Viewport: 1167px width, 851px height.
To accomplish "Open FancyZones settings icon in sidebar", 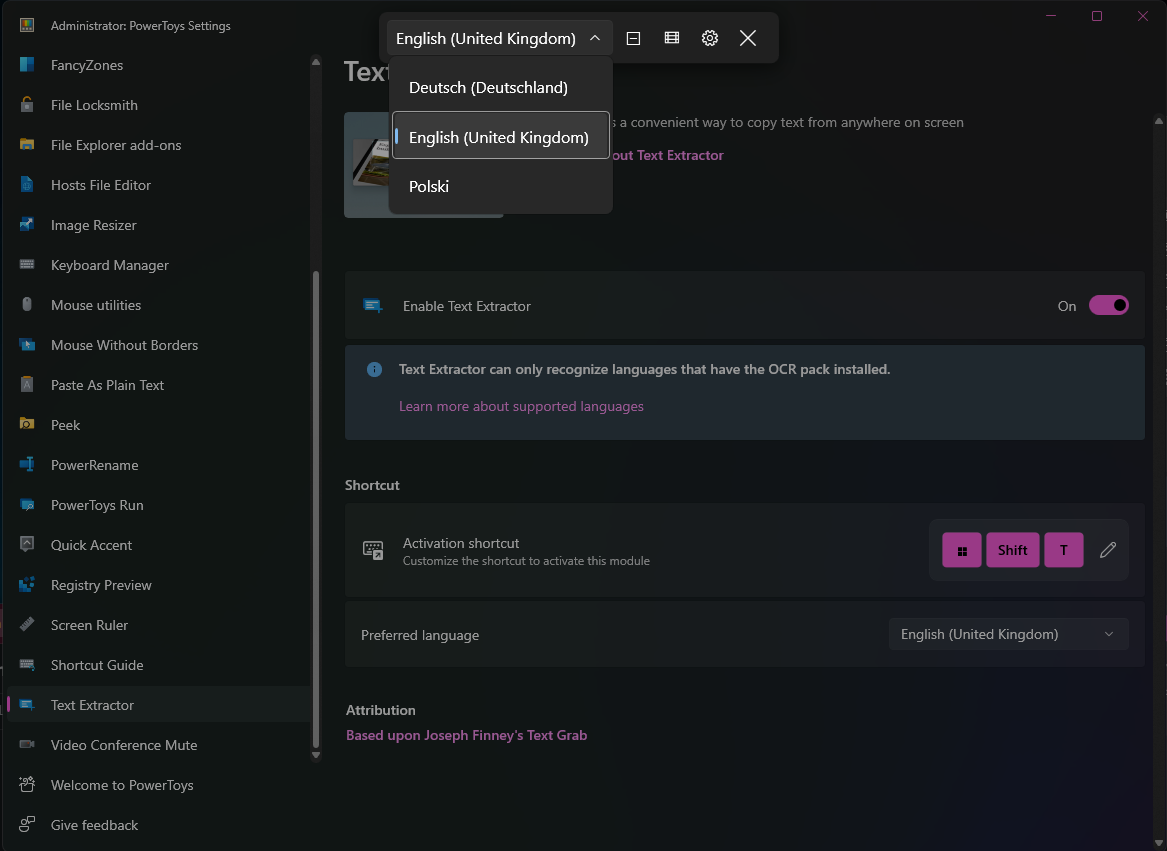I will click(x=27, y=65).
